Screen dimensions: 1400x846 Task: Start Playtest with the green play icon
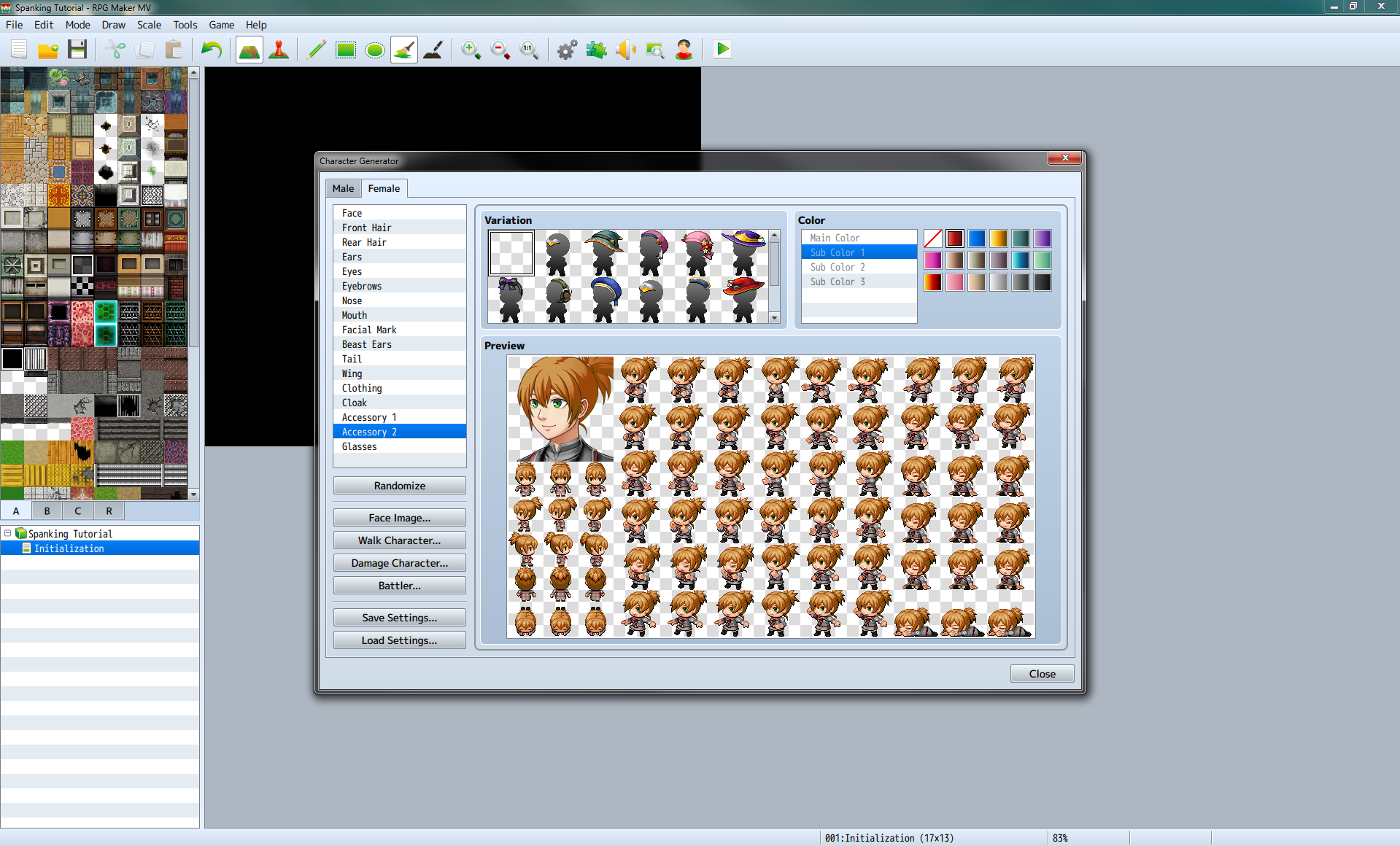(722, 50)
